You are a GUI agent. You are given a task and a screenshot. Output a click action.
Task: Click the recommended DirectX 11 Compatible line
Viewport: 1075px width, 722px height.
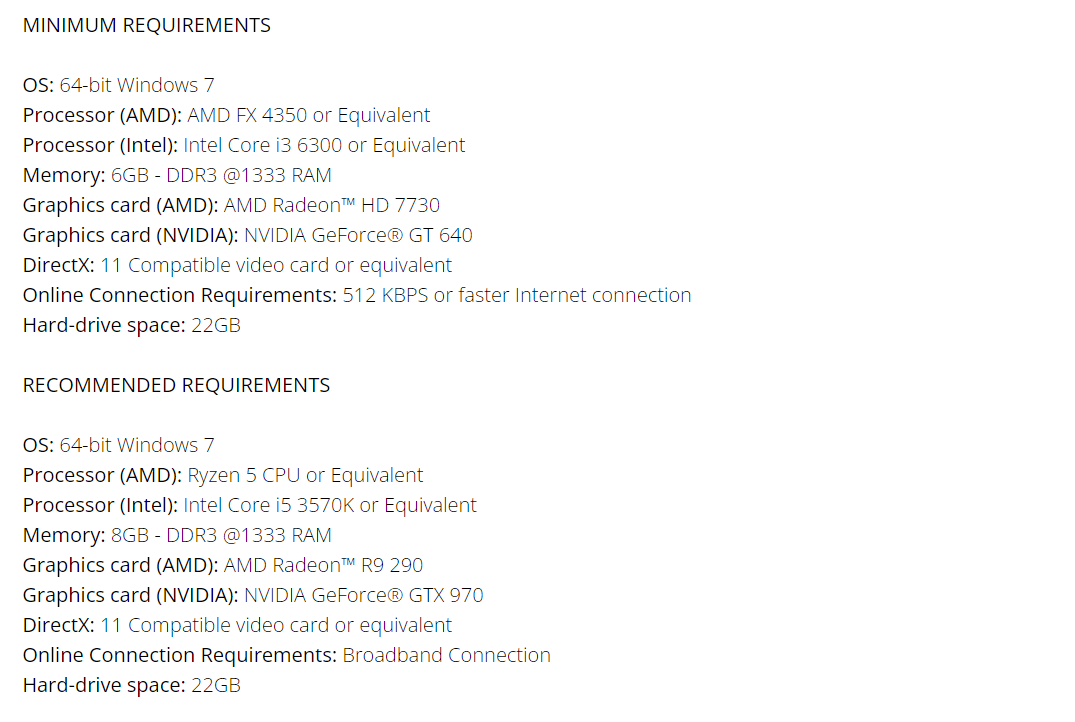click(237, 625)
